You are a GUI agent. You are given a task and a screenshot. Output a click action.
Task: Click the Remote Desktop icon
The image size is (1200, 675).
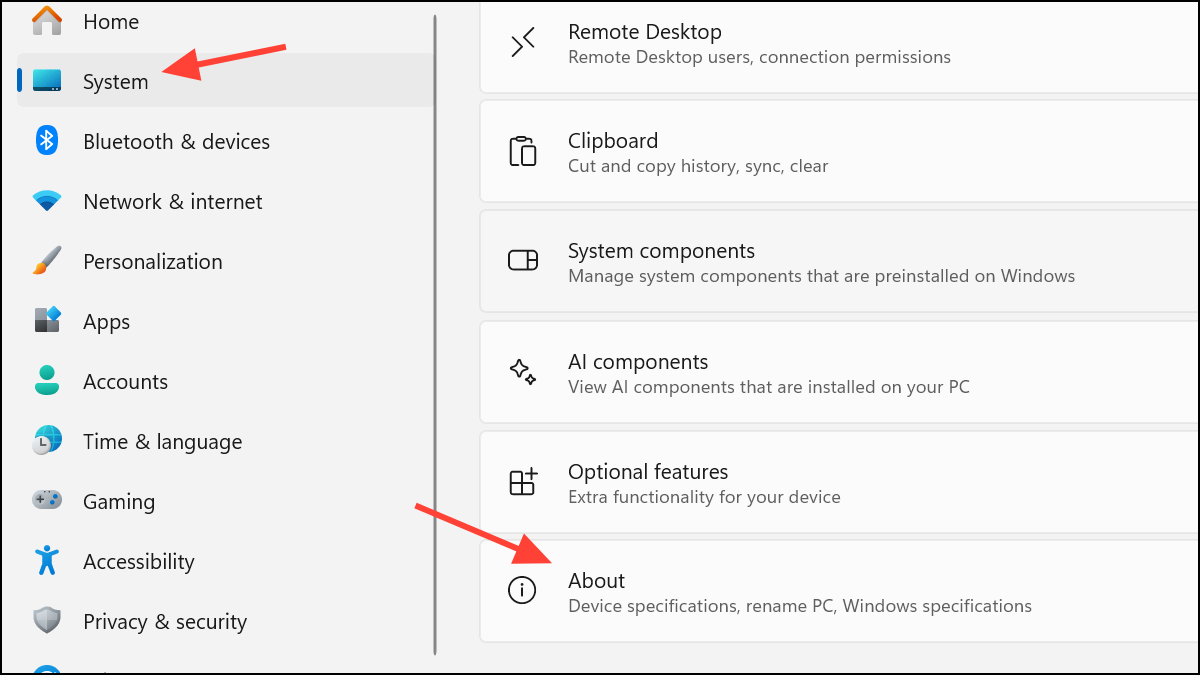[x=522, y=42]
